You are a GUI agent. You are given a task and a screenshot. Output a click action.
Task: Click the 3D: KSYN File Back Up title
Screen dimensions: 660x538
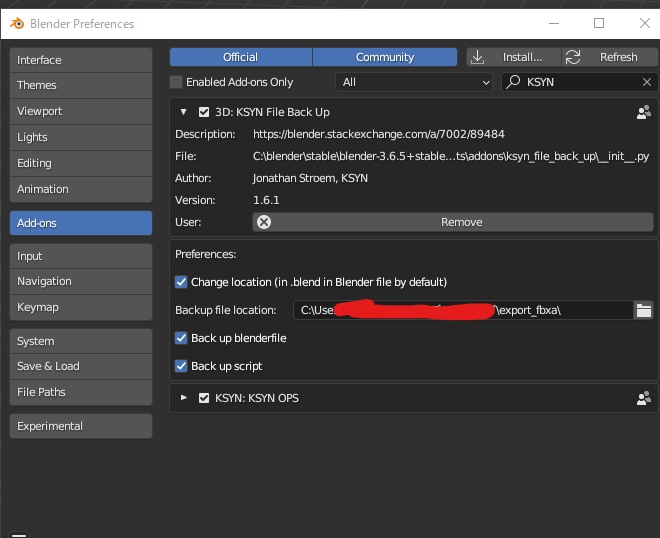point(272,112)
